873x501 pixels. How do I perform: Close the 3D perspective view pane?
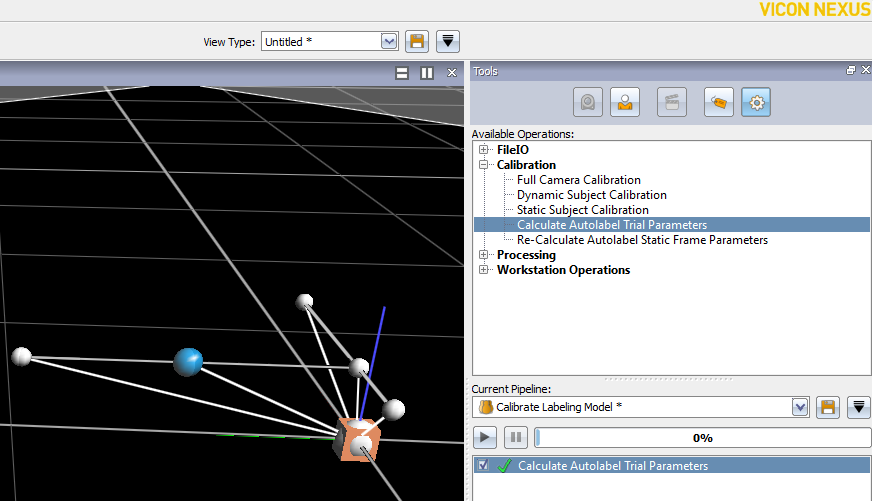(x=452, y=73)
